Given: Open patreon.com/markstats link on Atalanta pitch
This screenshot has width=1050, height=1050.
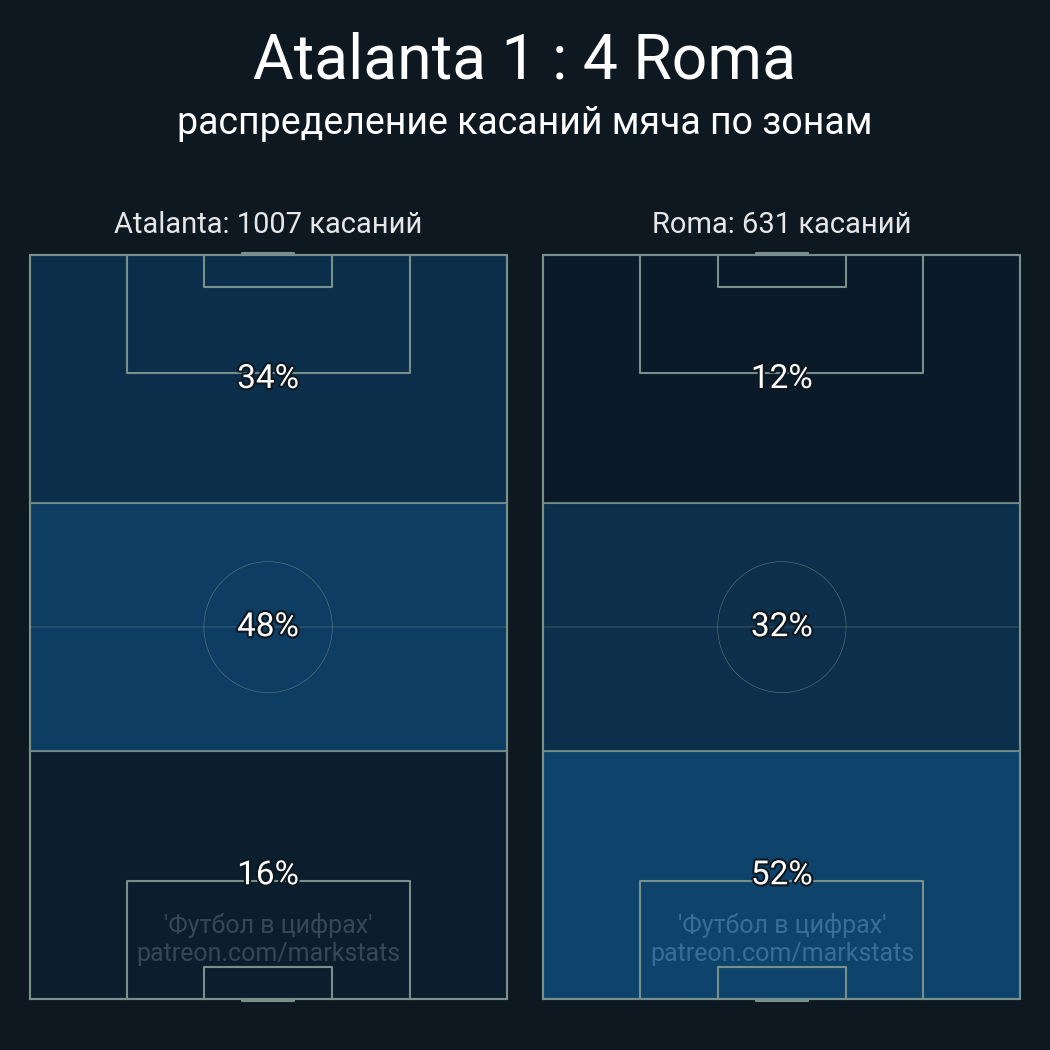Looking at the screenshot, I should point(268,953).
